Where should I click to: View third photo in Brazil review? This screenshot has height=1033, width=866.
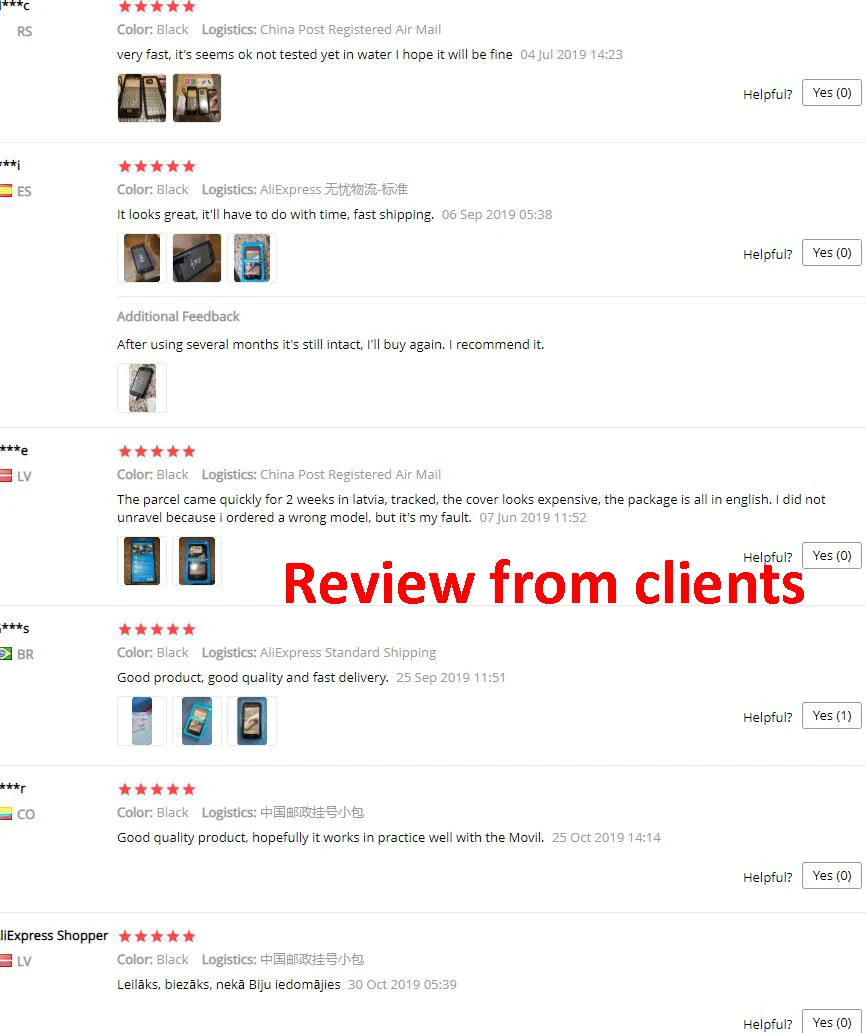pos(252,721)
